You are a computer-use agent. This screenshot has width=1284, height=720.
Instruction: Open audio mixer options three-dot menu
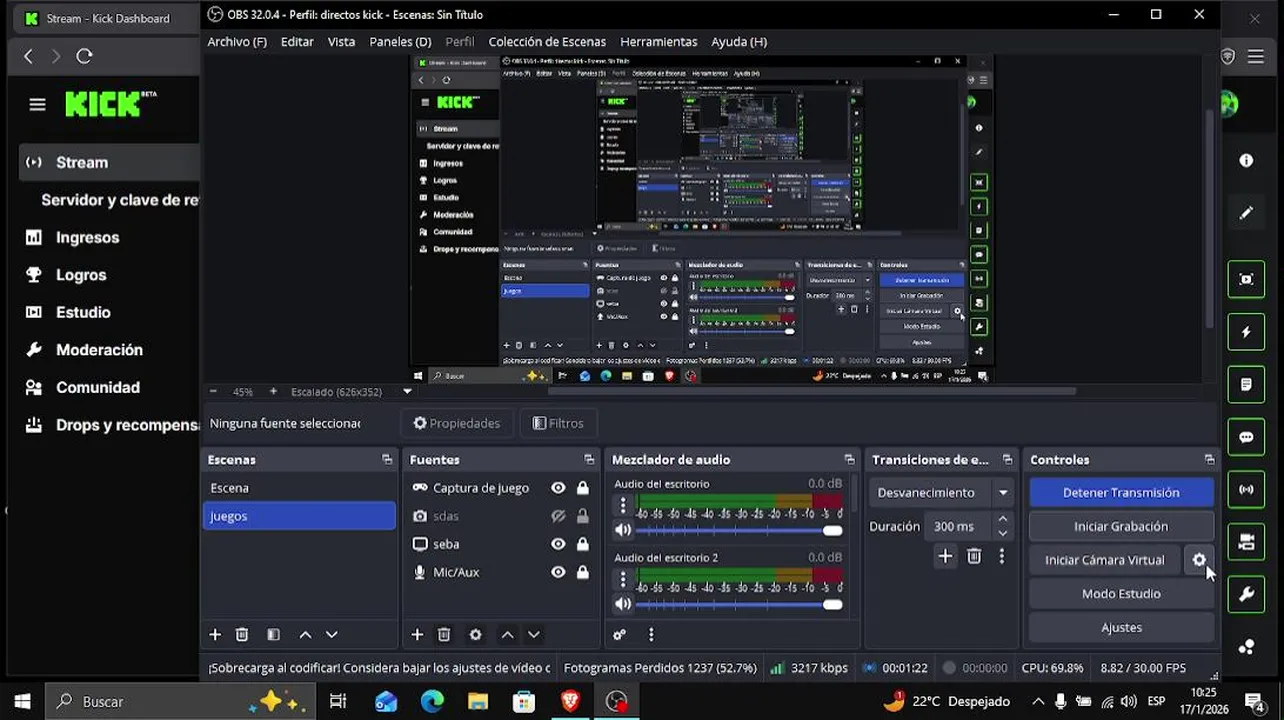tap(651, 635)
